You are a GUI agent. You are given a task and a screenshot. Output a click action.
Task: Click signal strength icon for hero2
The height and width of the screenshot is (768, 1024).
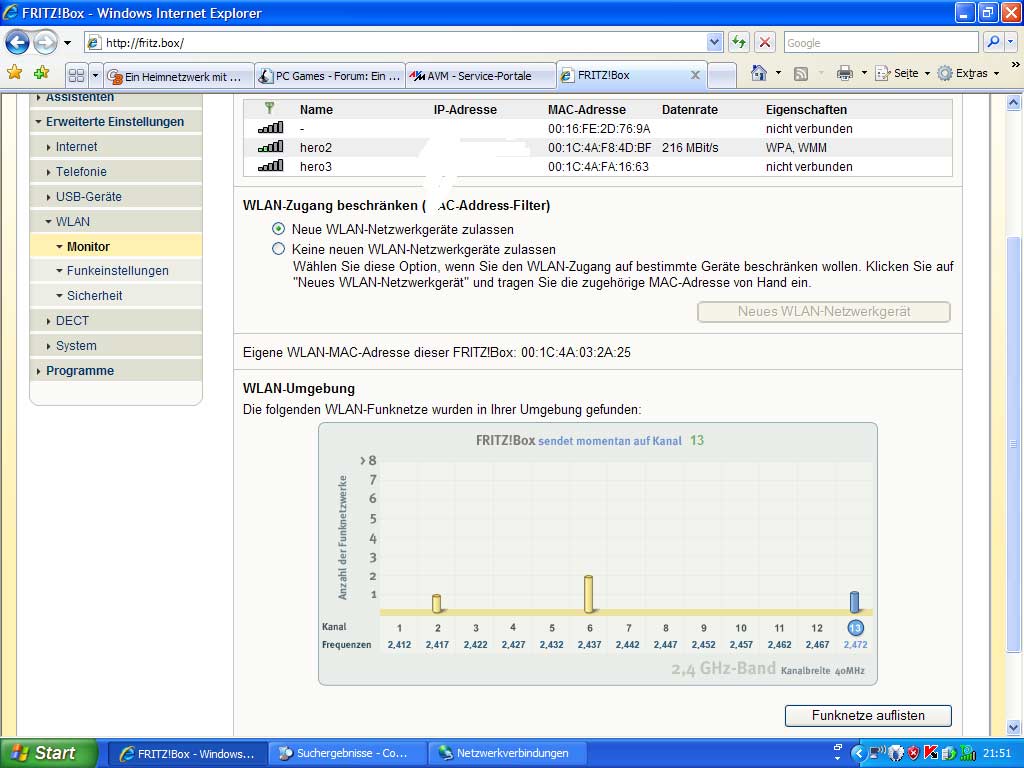tap(270, 148)
